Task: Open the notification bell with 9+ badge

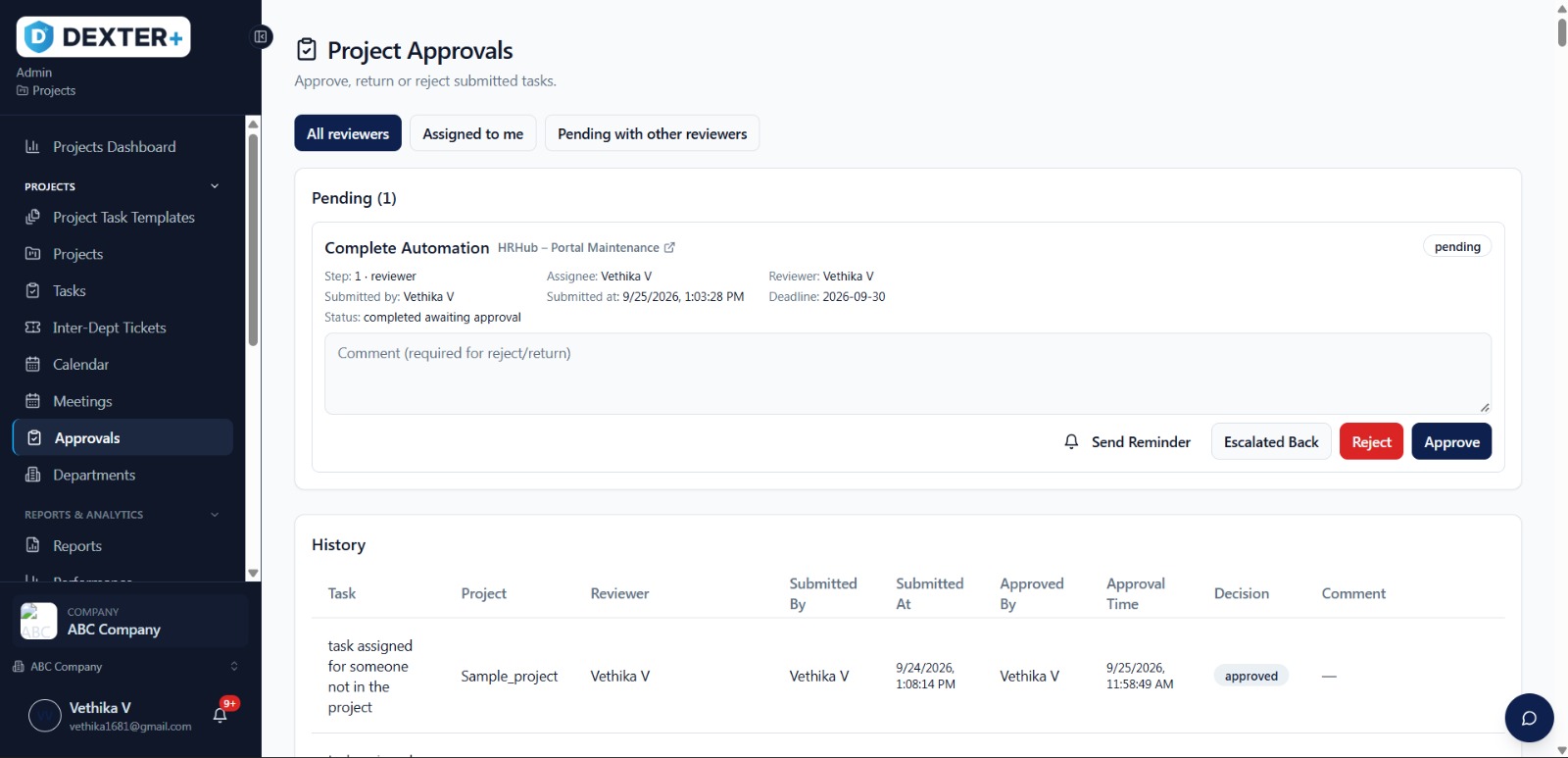Action: pyautogui.click(x=220, y=715)
